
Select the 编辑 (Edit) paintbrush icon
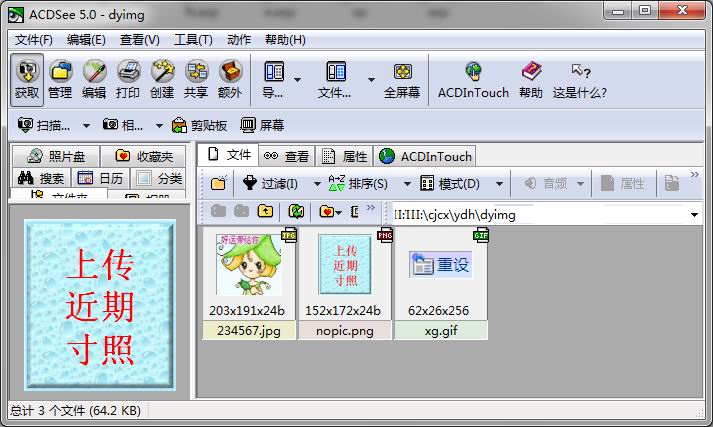[x=94, y=80]
